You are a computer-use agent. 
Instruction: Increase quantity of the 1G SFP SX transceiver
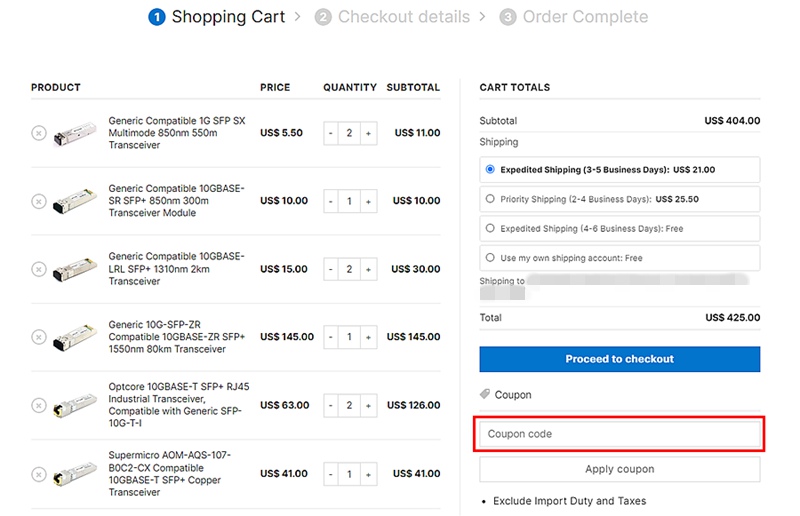point(368,133)
